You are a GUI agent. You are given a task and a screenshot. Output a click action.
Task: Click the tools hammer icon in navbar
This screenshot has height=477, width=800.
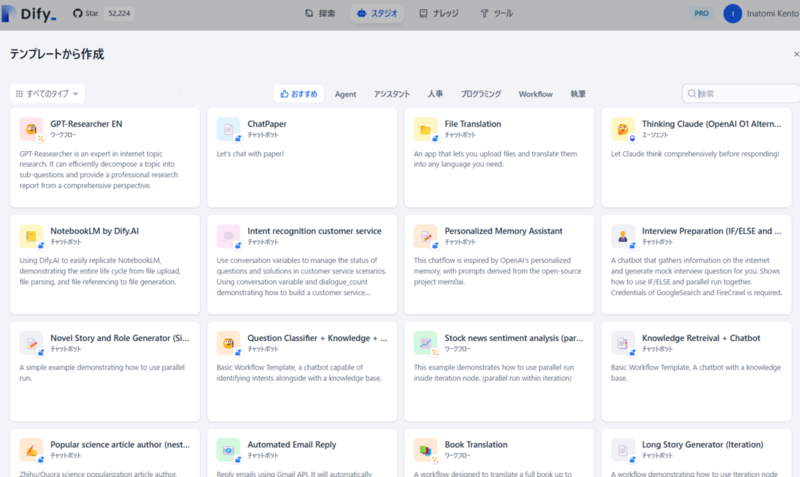(484, 13)
